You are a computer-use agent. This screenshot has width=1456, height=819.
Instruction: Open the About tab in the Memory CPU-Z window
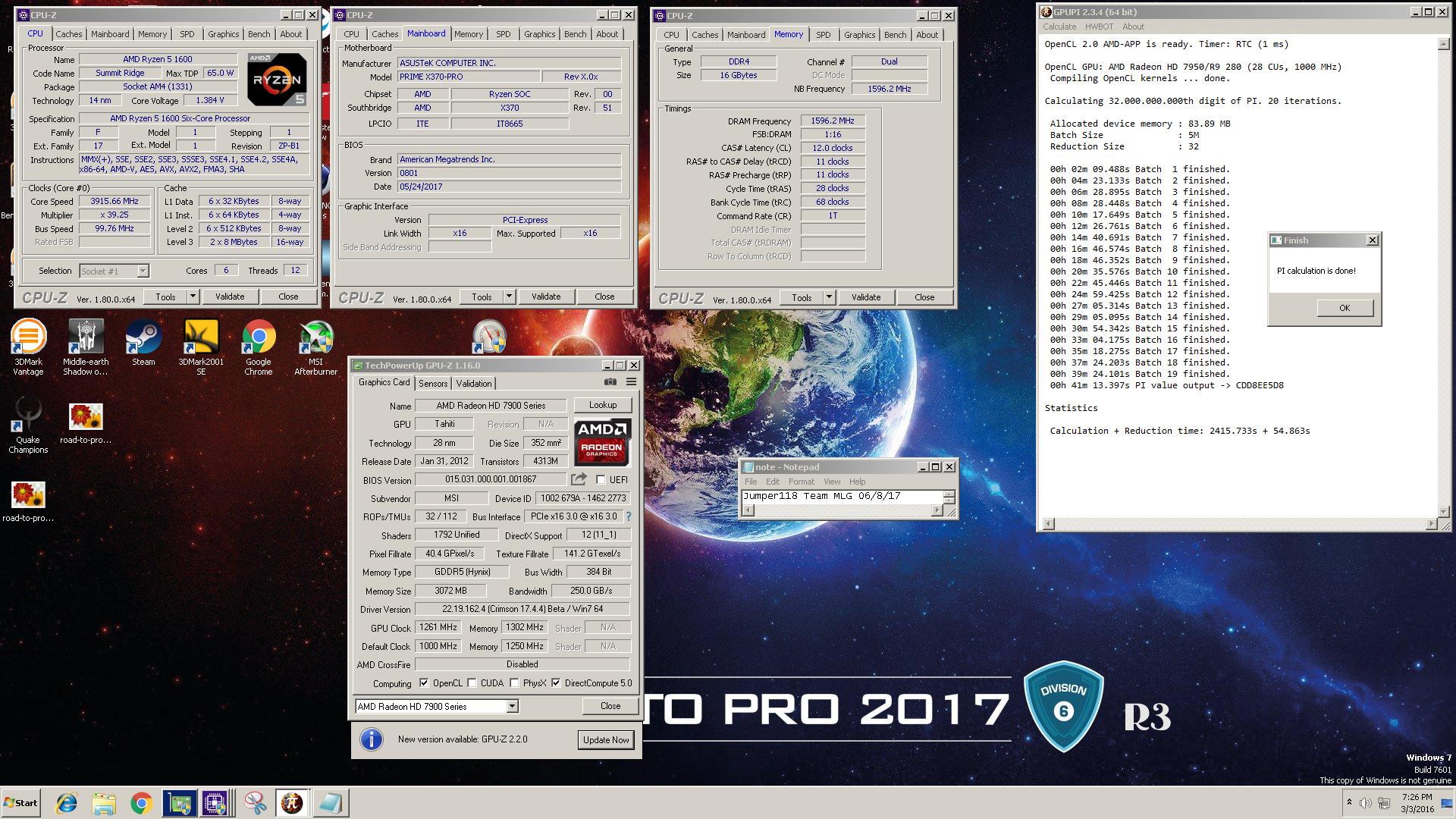click(927, 35)
